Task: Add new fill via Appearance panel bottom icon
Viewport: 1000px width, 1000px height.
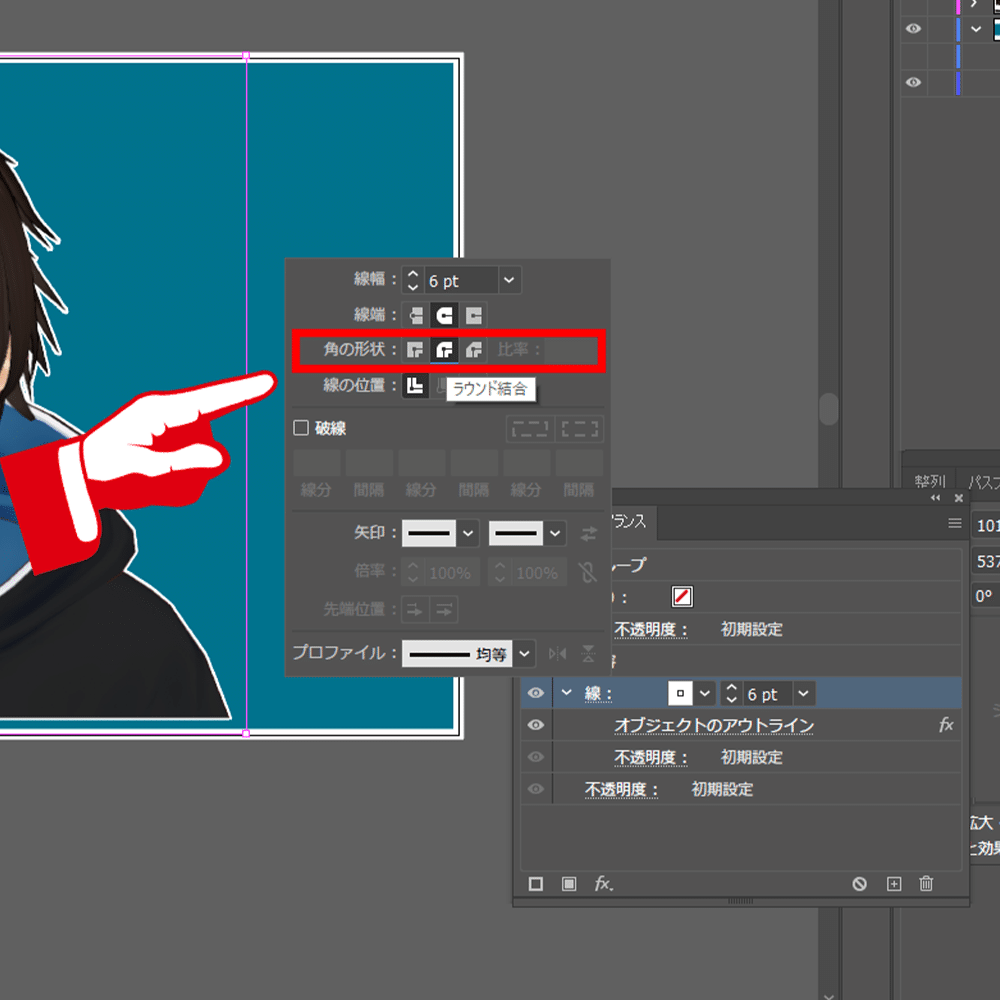Action: coord(569,884)
